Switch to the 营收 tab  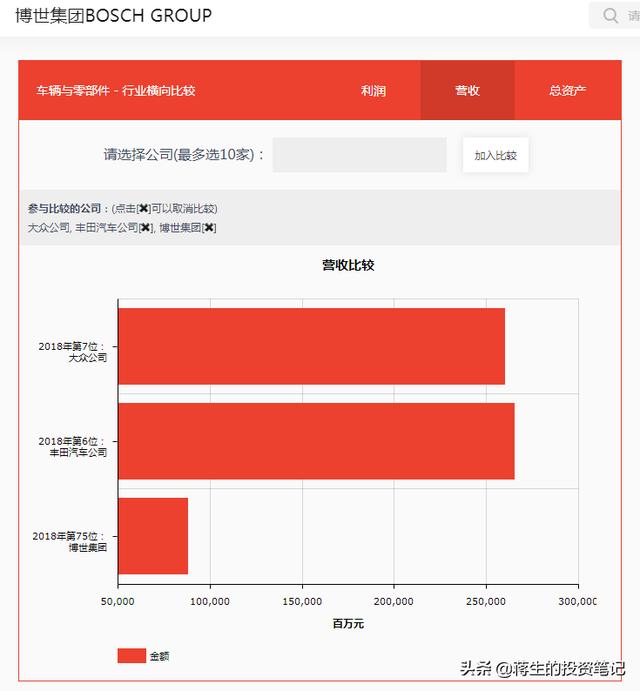[x=467, y=90]
